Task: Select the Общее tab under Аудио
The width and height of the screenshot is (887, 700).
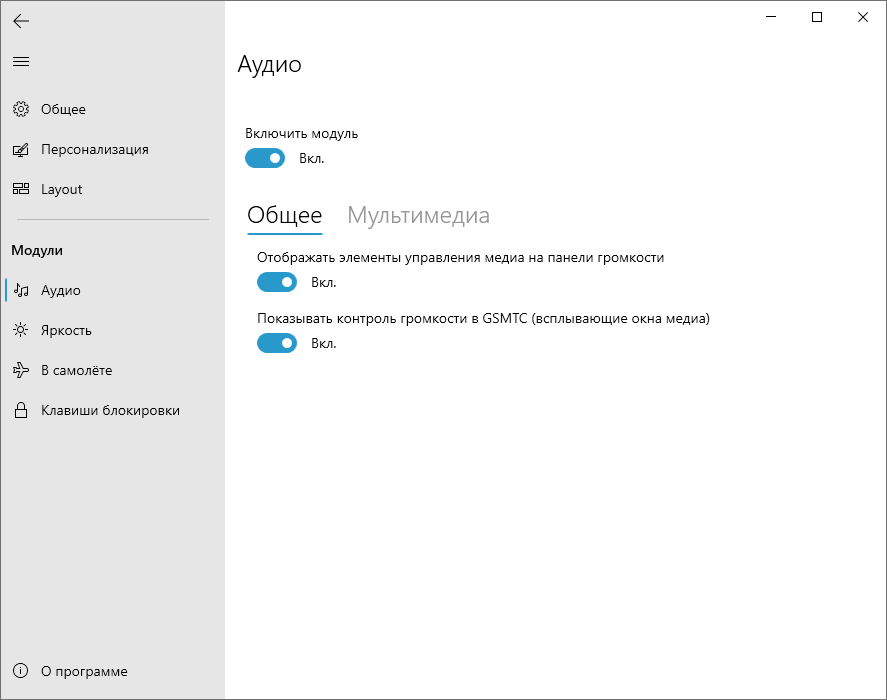Action: tap(285, 215)
